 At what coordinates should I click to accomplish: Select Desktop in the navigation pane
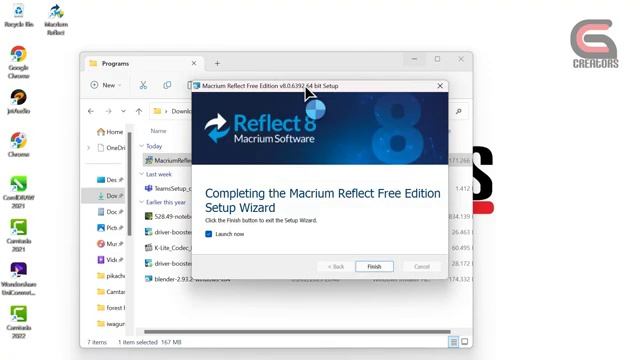(x=110, y=180)
